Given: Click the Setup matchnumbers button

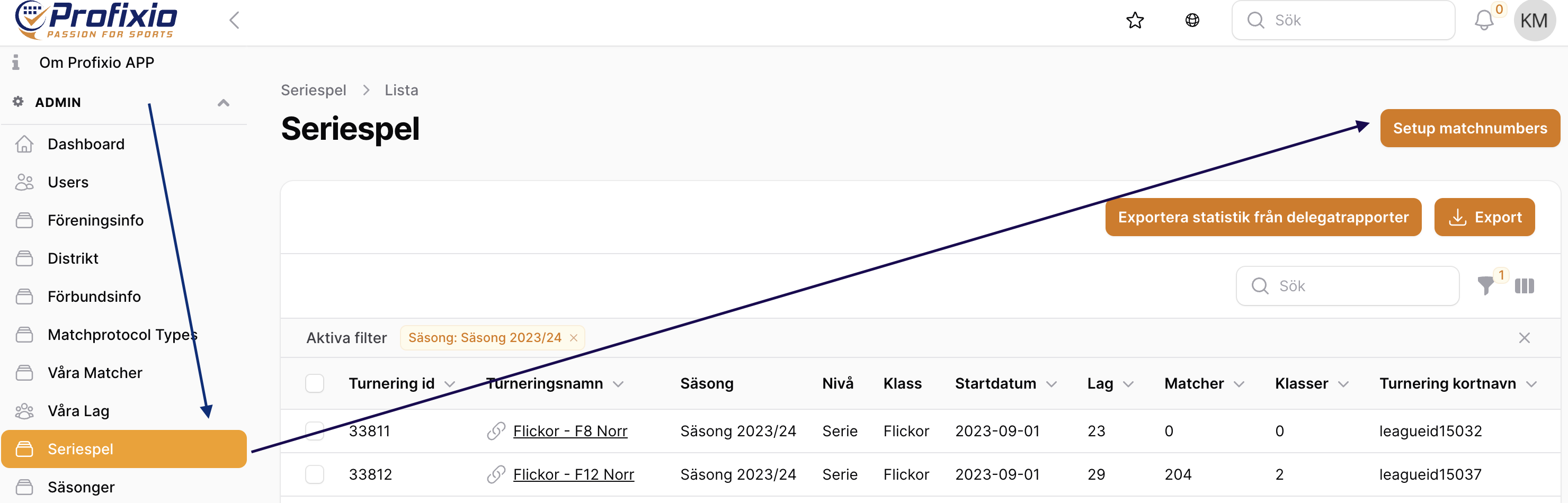Looking at the screenshot, I should [1469, 128].
